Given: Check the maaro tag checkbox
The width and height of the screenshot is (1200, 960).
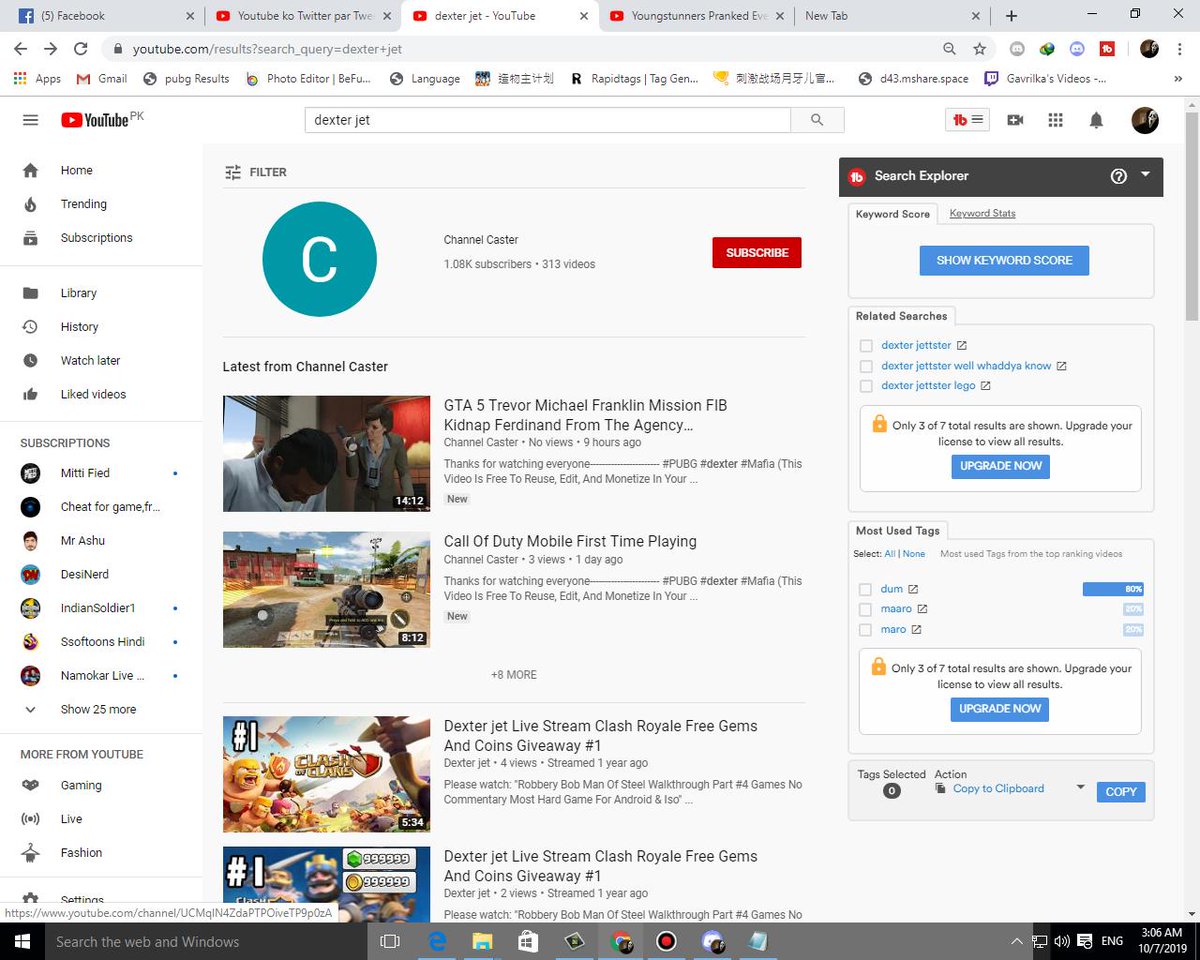Looking at the screenshot, I should pos(866,609).
